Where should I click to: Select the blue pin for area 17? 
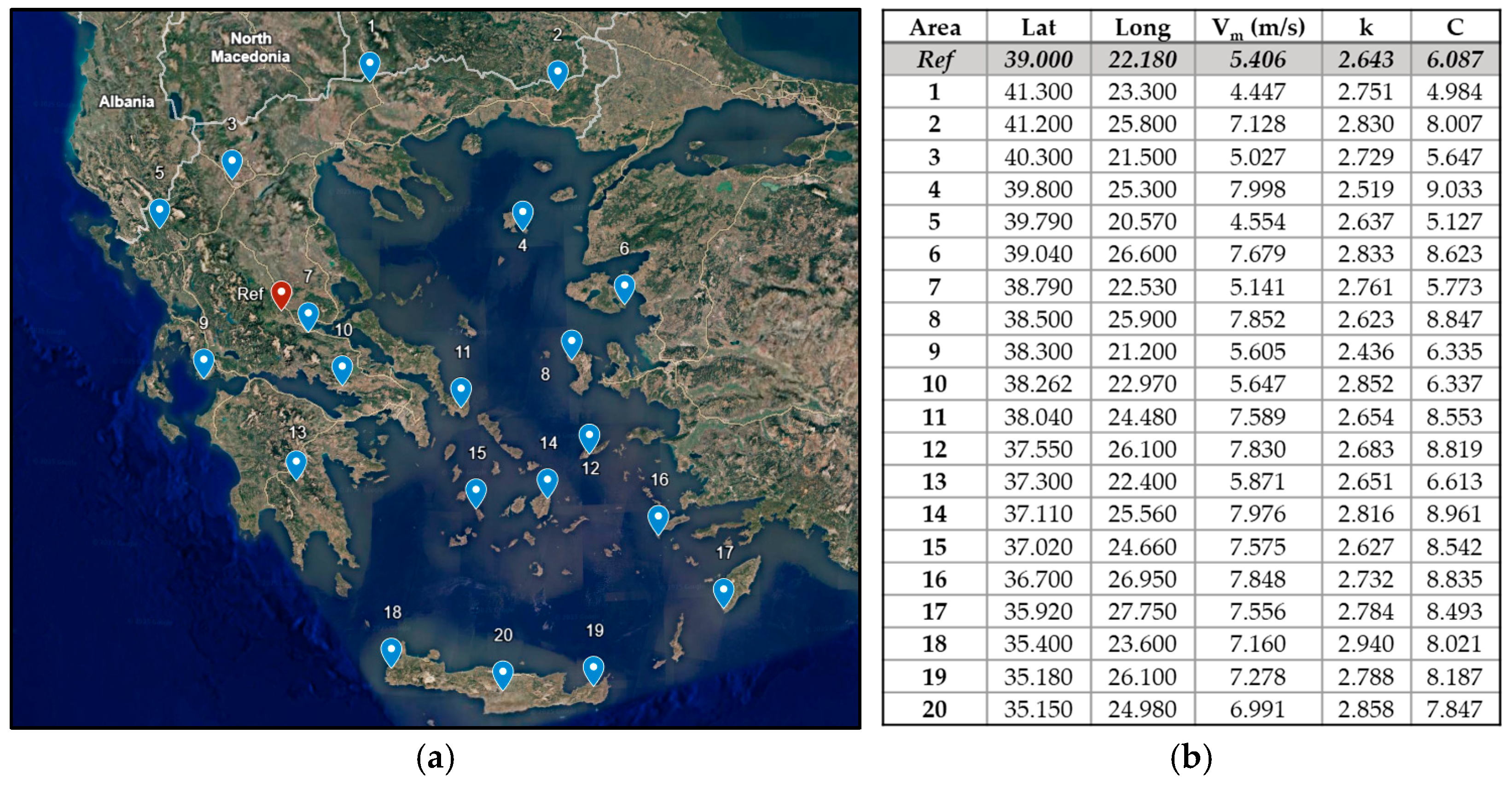tap(723, 591)
